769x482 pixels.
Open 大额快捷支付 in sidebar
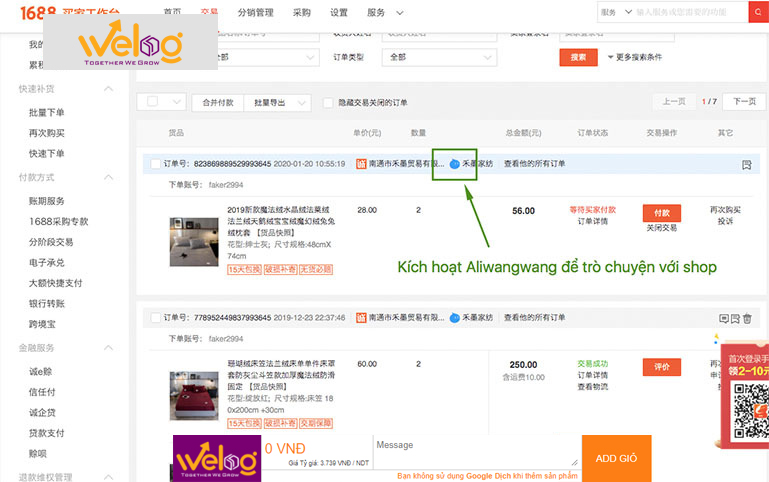[55, 283]
